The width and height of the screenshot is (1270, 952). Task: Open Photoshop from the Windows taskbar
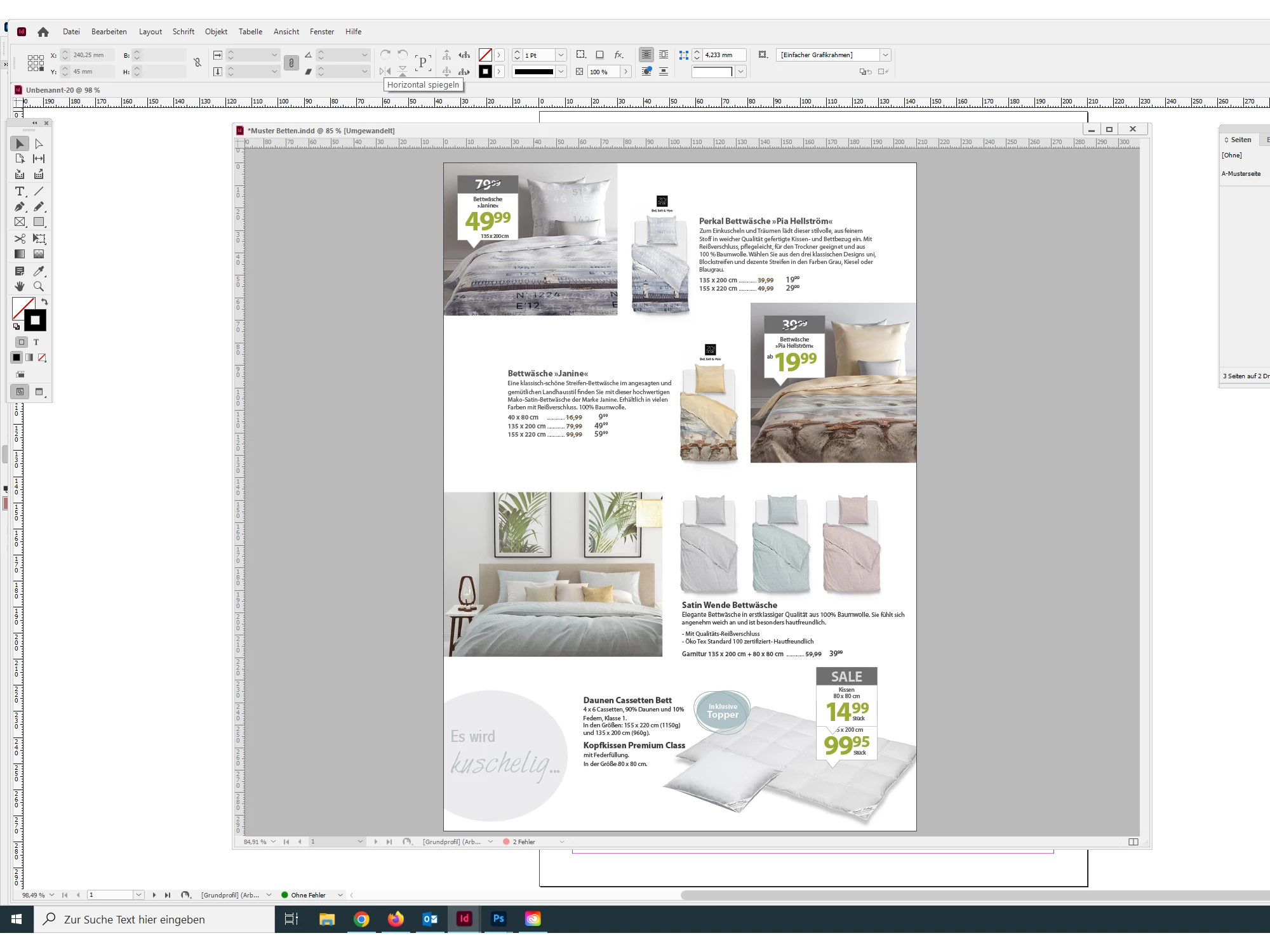click(x=498, y=918)
